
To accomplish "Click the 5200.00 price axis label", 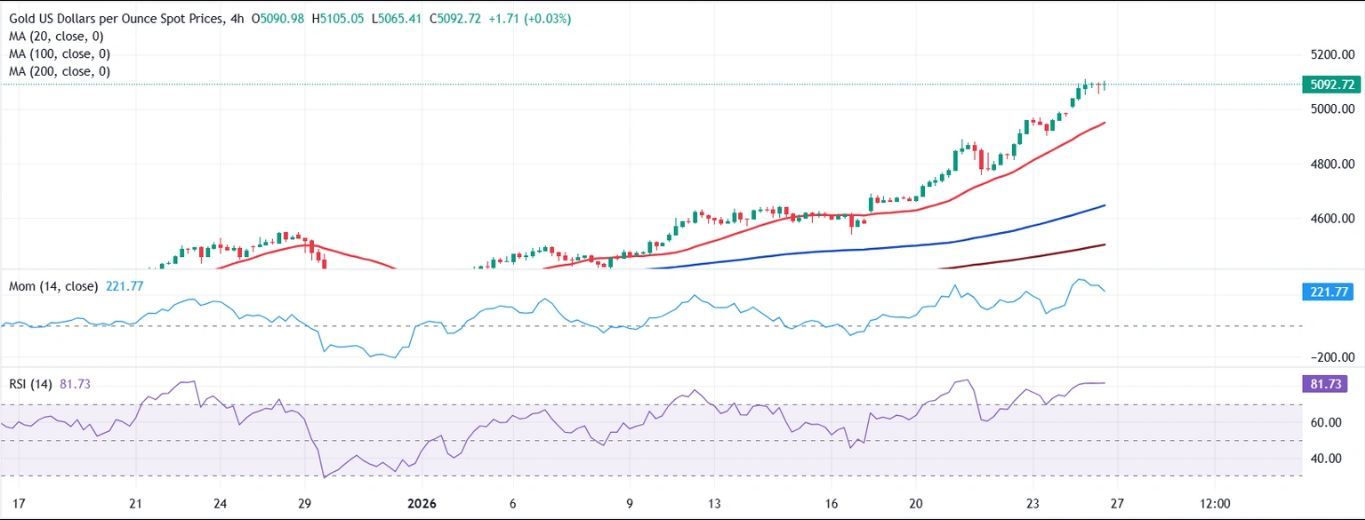I will tap(1330, 54).
